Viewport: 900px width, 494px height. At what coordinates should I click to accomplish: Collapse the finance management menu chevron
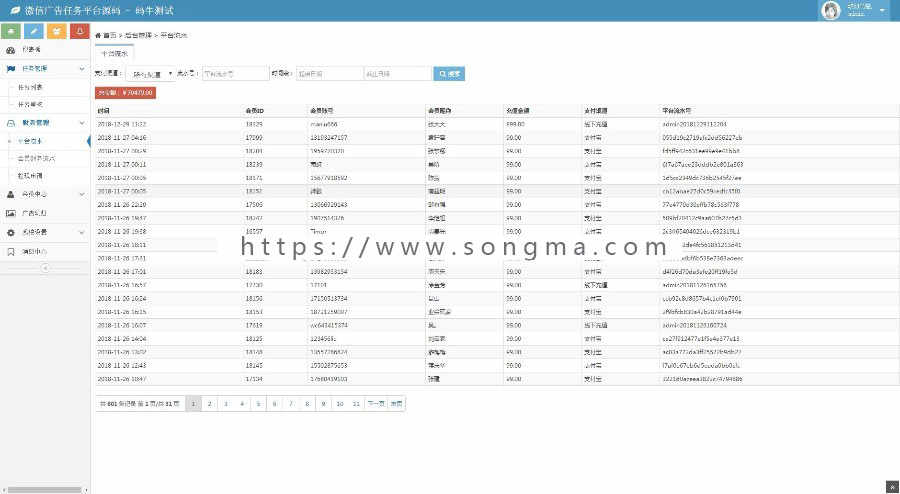[82, 123]
